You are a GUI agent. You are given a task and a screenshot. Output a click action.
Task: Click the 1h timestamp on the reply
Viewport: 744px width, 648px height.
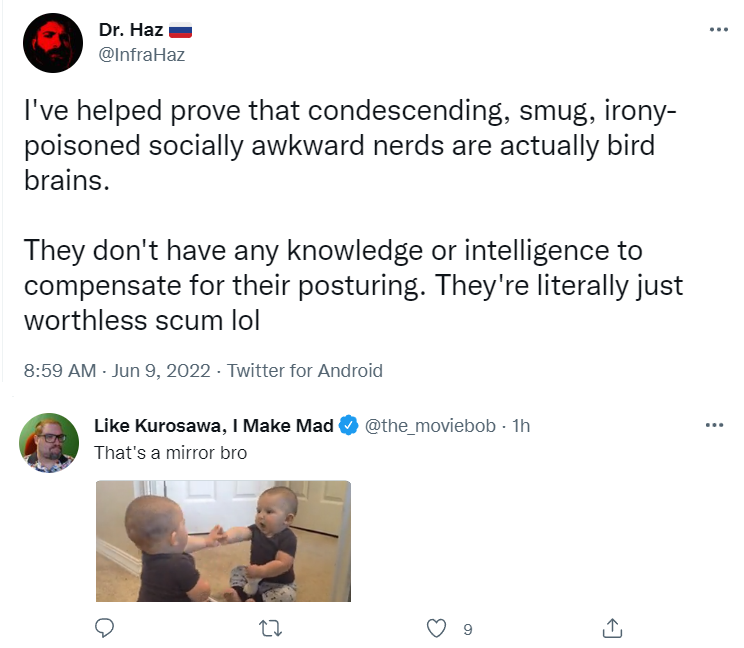[x=520, y=425]
